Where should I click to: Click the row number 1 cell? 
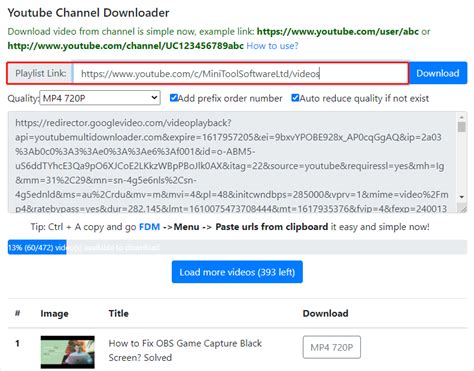[17, 343]
